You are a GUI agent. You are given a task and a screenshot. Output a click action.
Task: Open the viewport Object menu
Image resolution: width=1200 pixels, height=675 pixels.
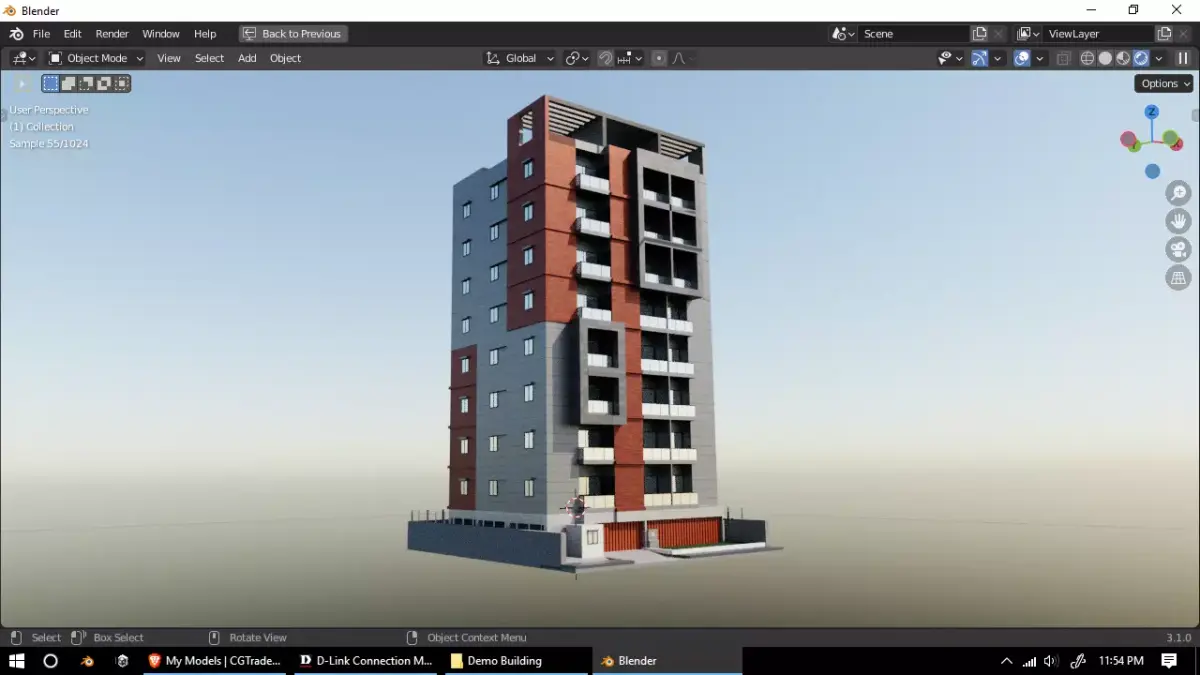pos(285,58)
